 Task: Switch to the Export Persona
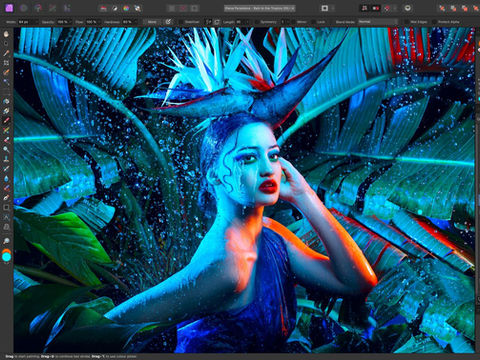click(x=67, y=8)
